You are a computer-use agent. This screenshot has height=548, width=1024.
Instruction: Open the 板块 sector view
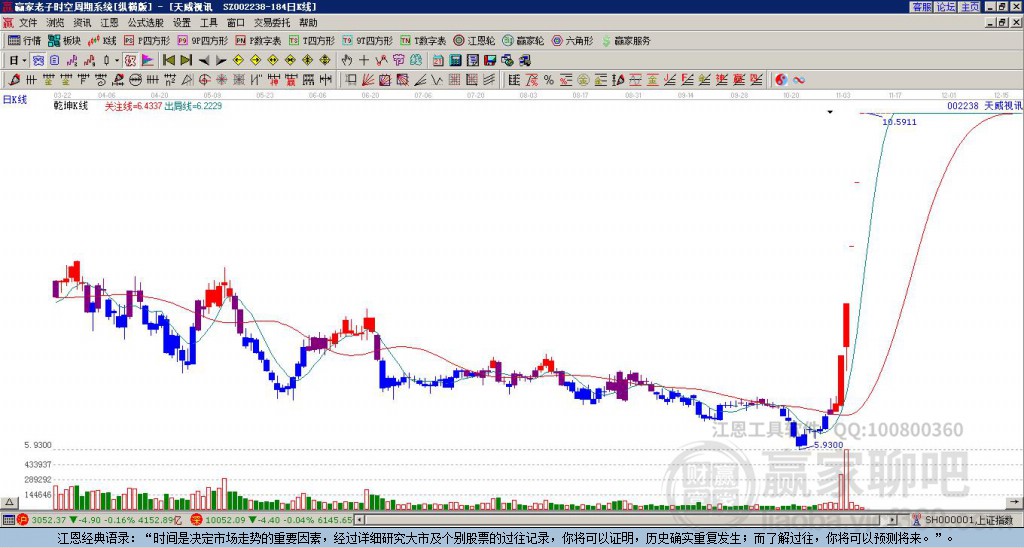click(x=64, y=40)
